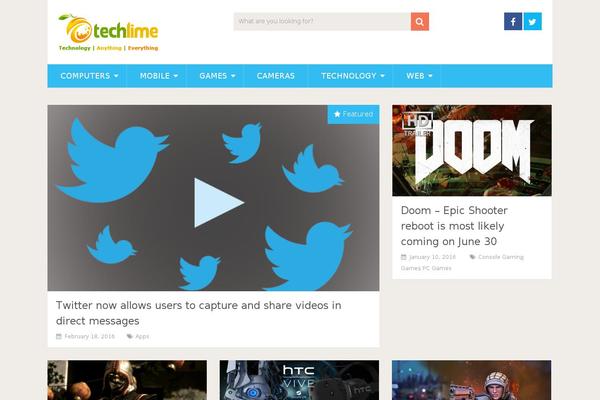
Task: Click the 'Technology | Anything | Everything' tagline
Action: (x=108, y=48)
